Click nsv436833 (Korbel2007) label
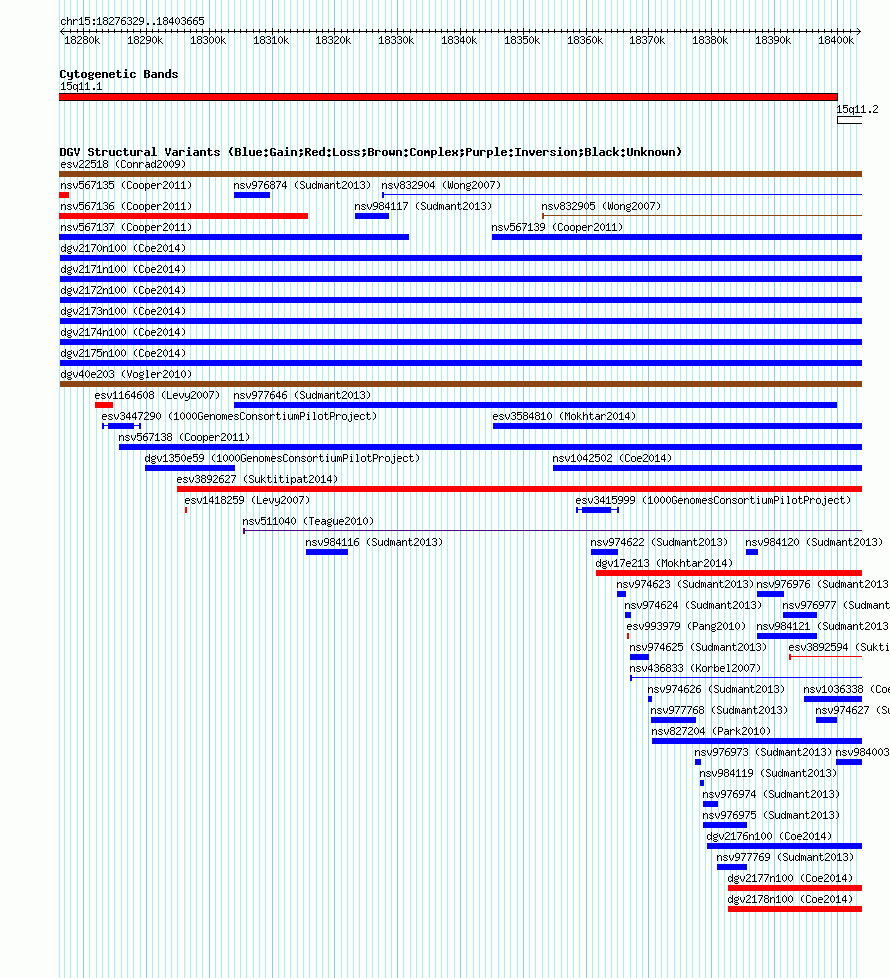Viewport: 890px width, 978px height. [x=695, y=668]
